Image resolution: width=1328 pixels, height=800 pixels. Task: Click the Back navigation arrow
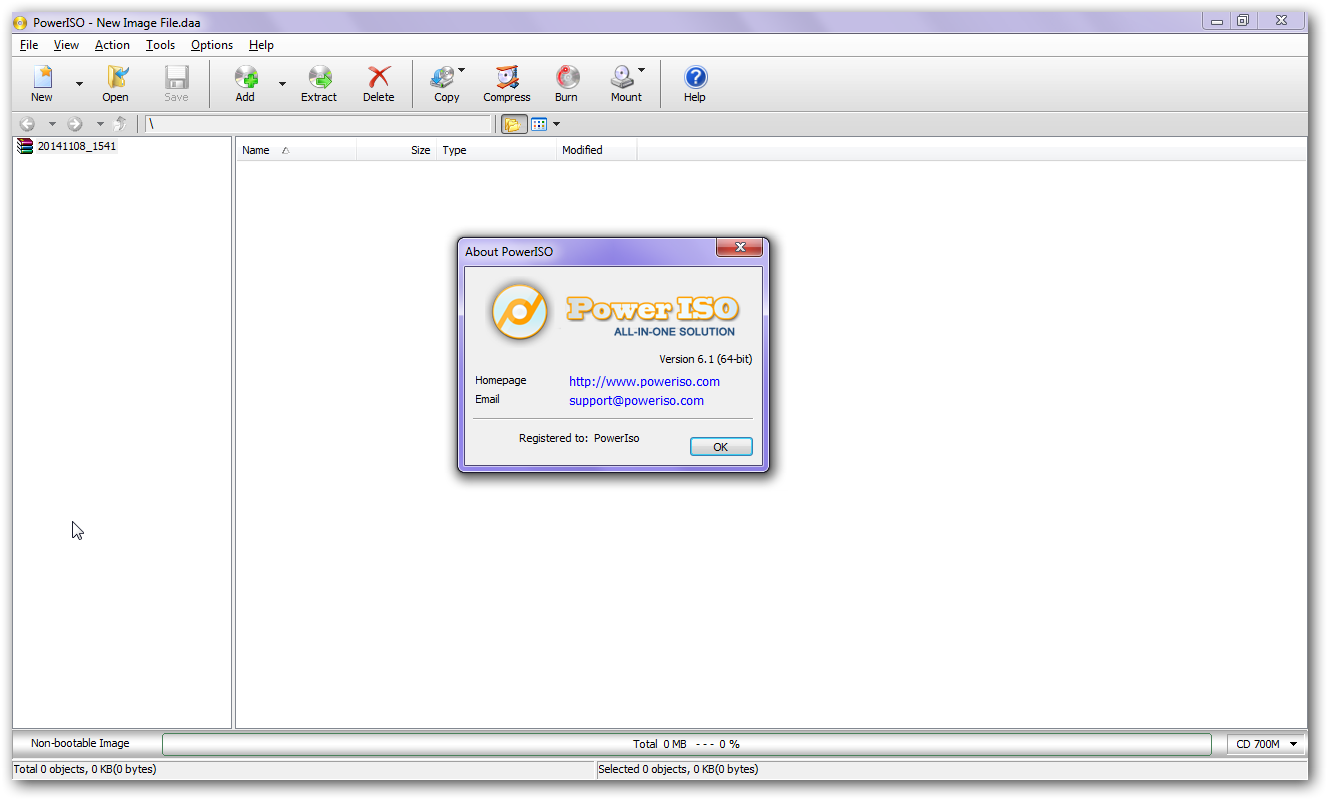[x=28, y=124]
